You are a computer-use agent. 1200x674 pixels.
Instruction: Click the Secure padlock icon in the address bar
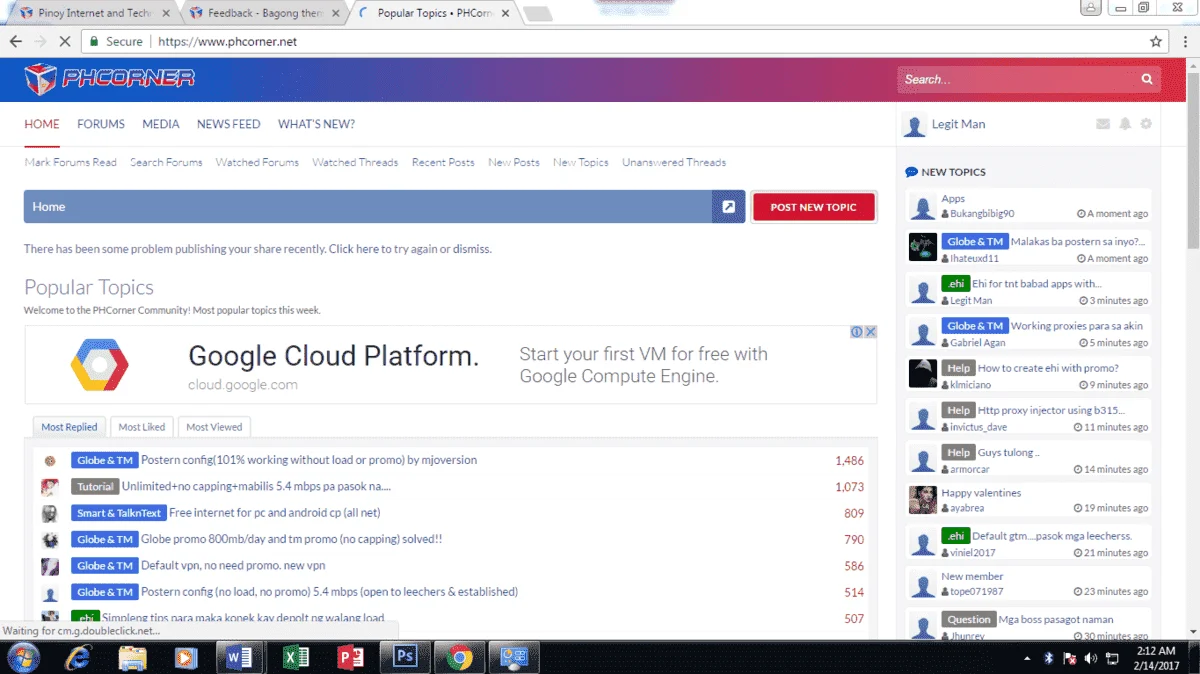click(94, 42)
